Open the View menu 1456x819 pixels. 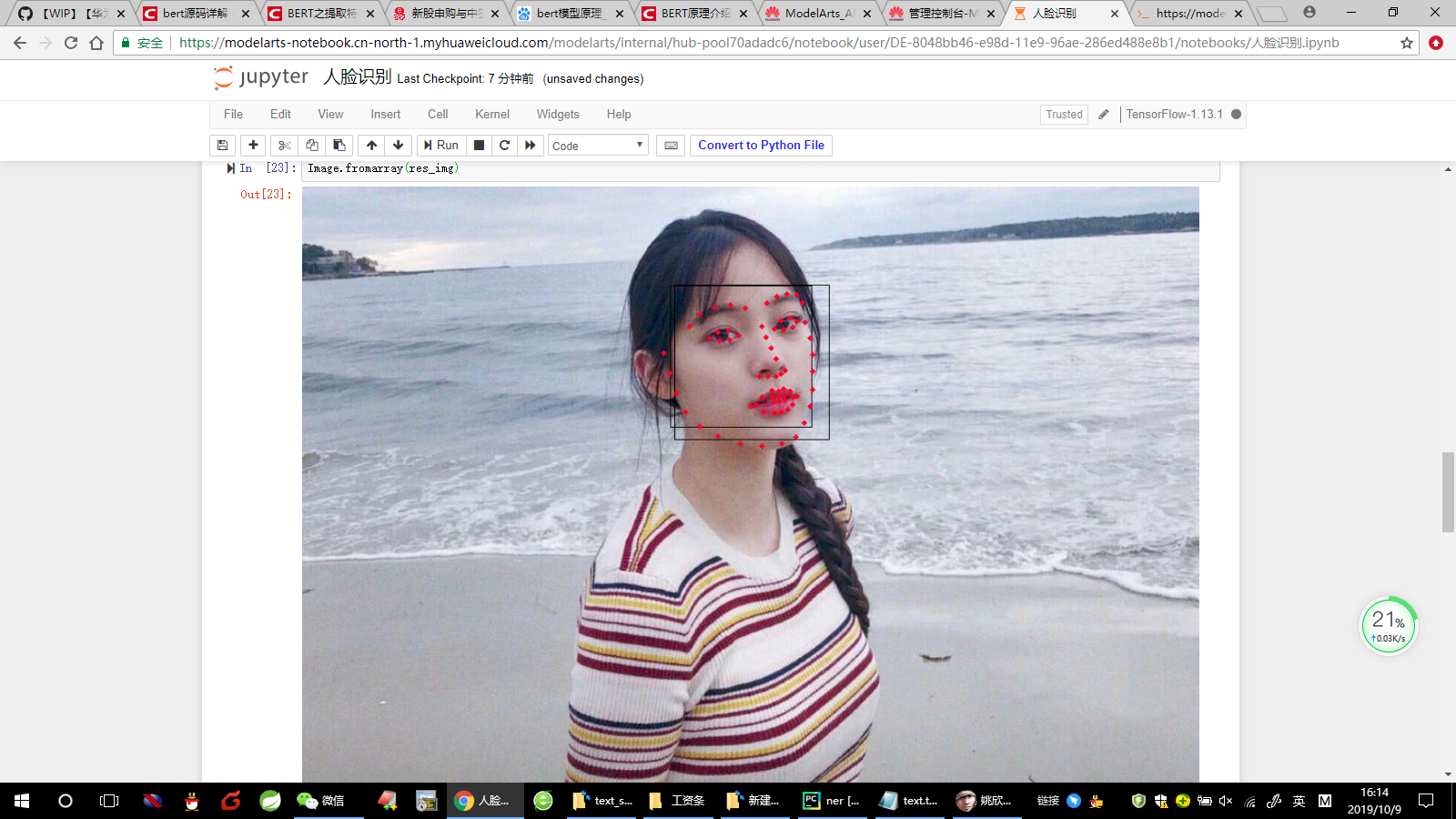(x=330, y=114)
